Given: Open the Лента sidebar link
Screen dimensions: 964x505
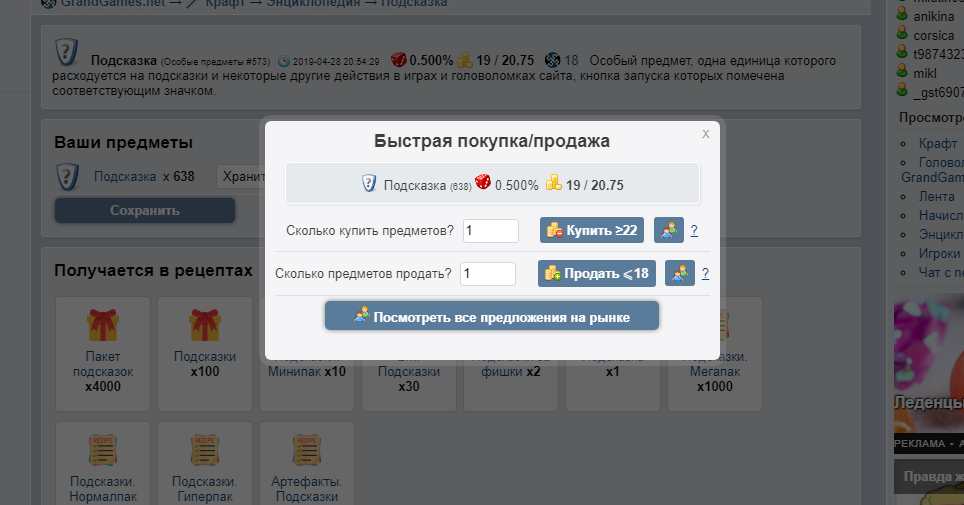Looking at the screenshot, I should pos(937,197).
